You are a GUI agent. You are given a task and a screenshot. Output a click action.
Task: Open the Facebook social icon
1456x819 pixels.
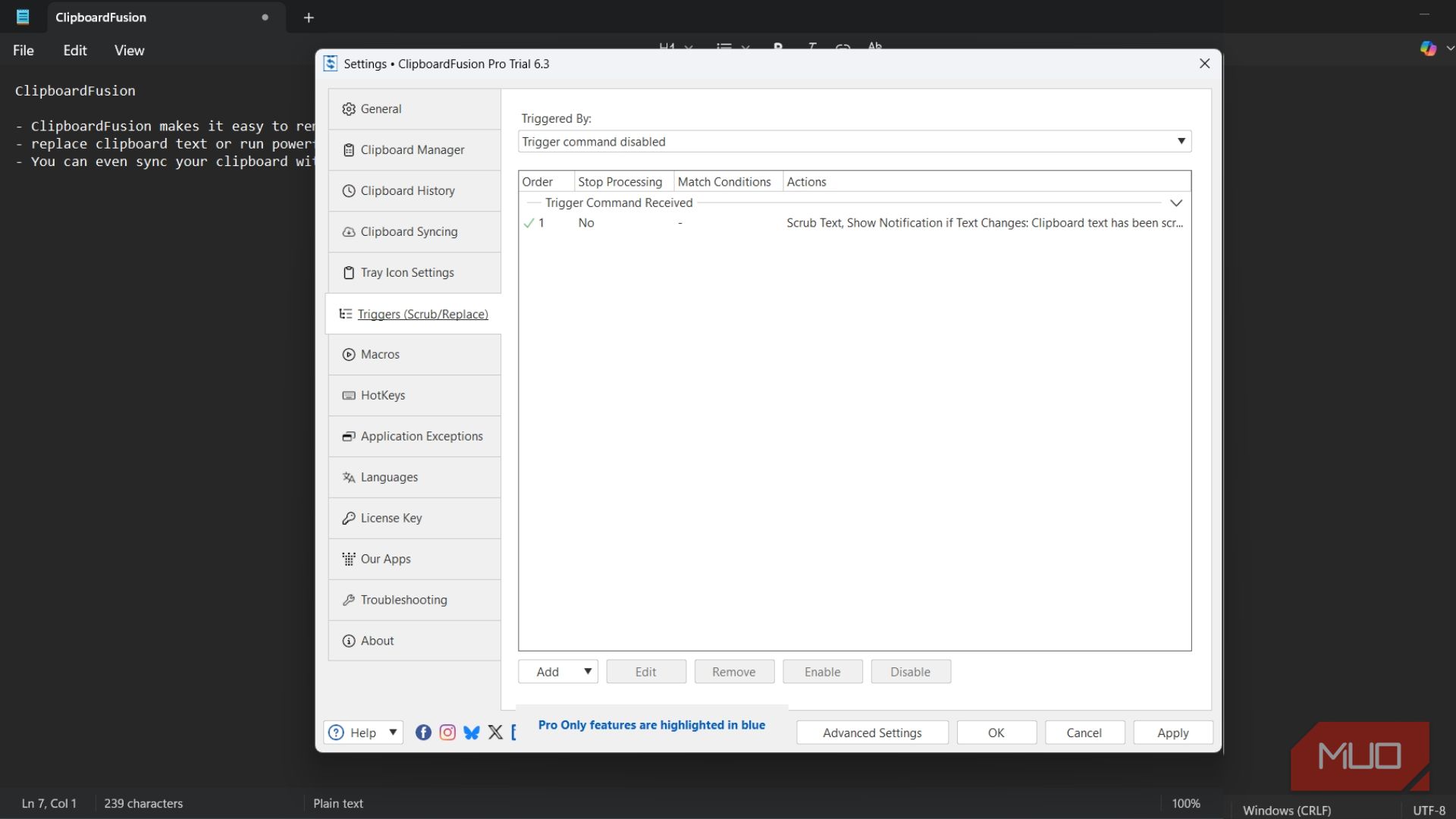pos(424,733)
